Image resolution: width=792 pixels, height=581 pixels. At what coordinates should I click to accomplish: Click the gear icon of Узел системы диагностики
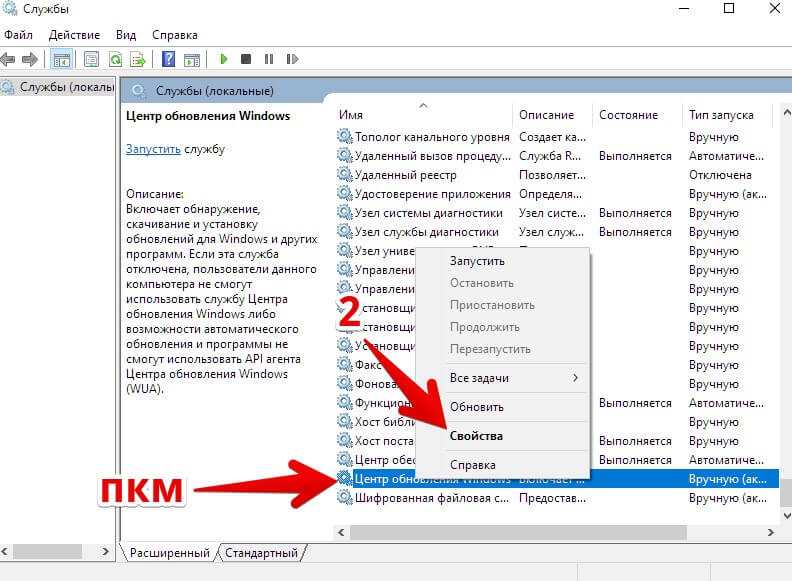click(345, 213)
